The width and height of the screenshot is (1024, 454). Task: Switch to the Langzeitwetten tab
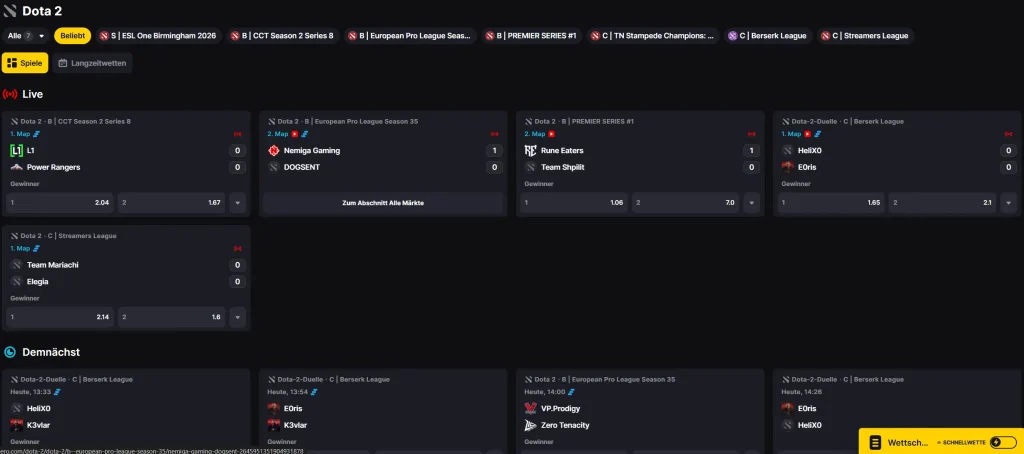(x=91, y=63)
